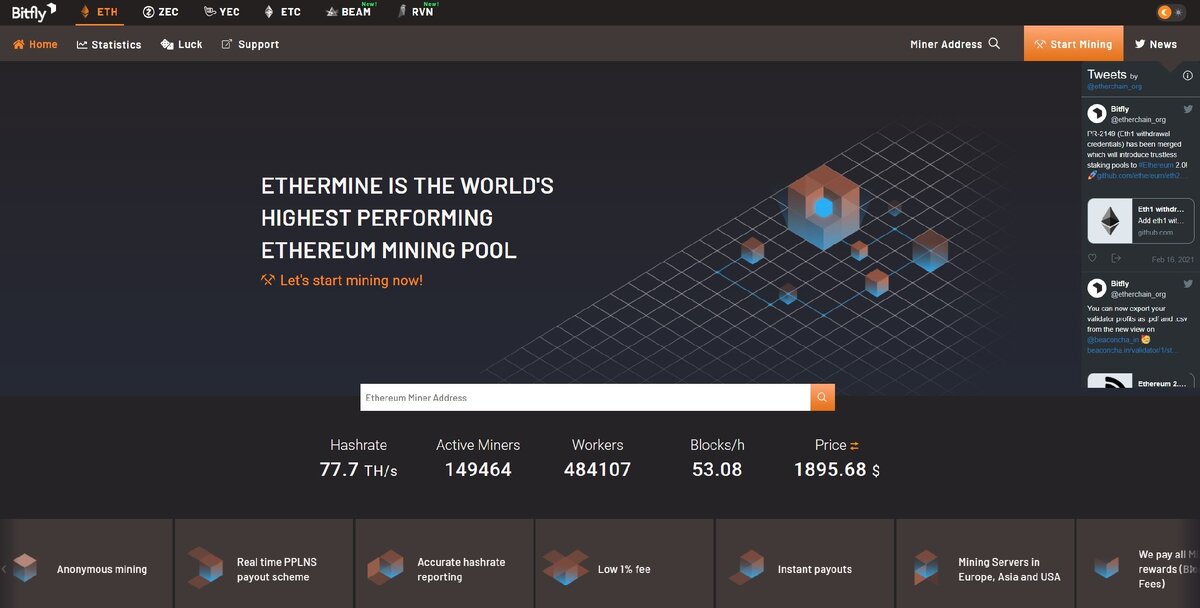Open the Ethereum 2 card in tweets
The height and width of the screenshot is (608, 1200).
tap(1141, 382)
